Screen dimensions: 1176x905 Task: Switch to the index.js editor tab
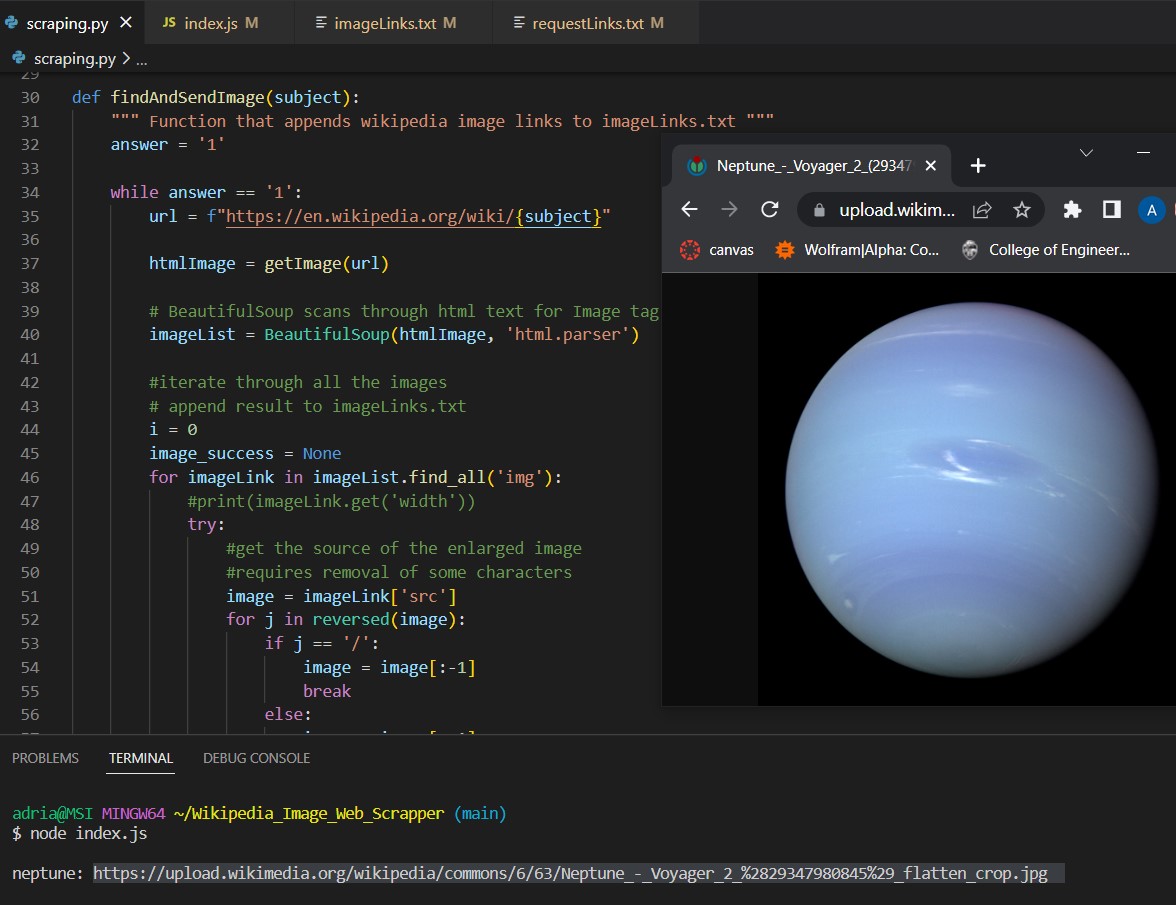point(209,23)
